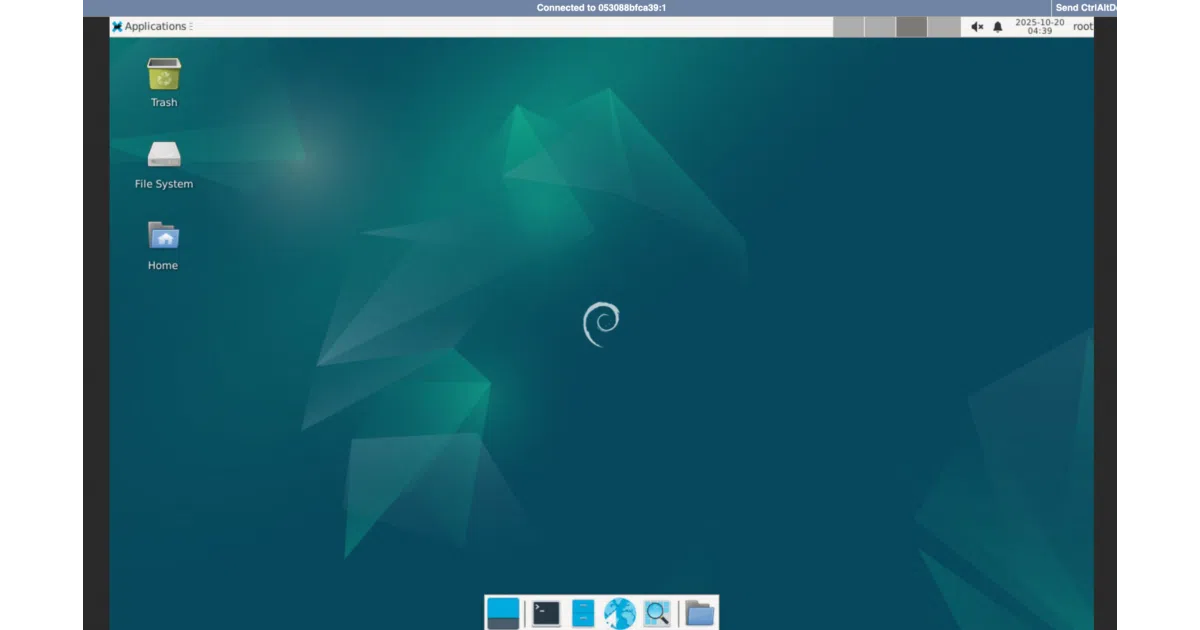Click the Show Desktop dock icon
The width and height of the screenshot is (1200, 630).
tap(503, 613)
